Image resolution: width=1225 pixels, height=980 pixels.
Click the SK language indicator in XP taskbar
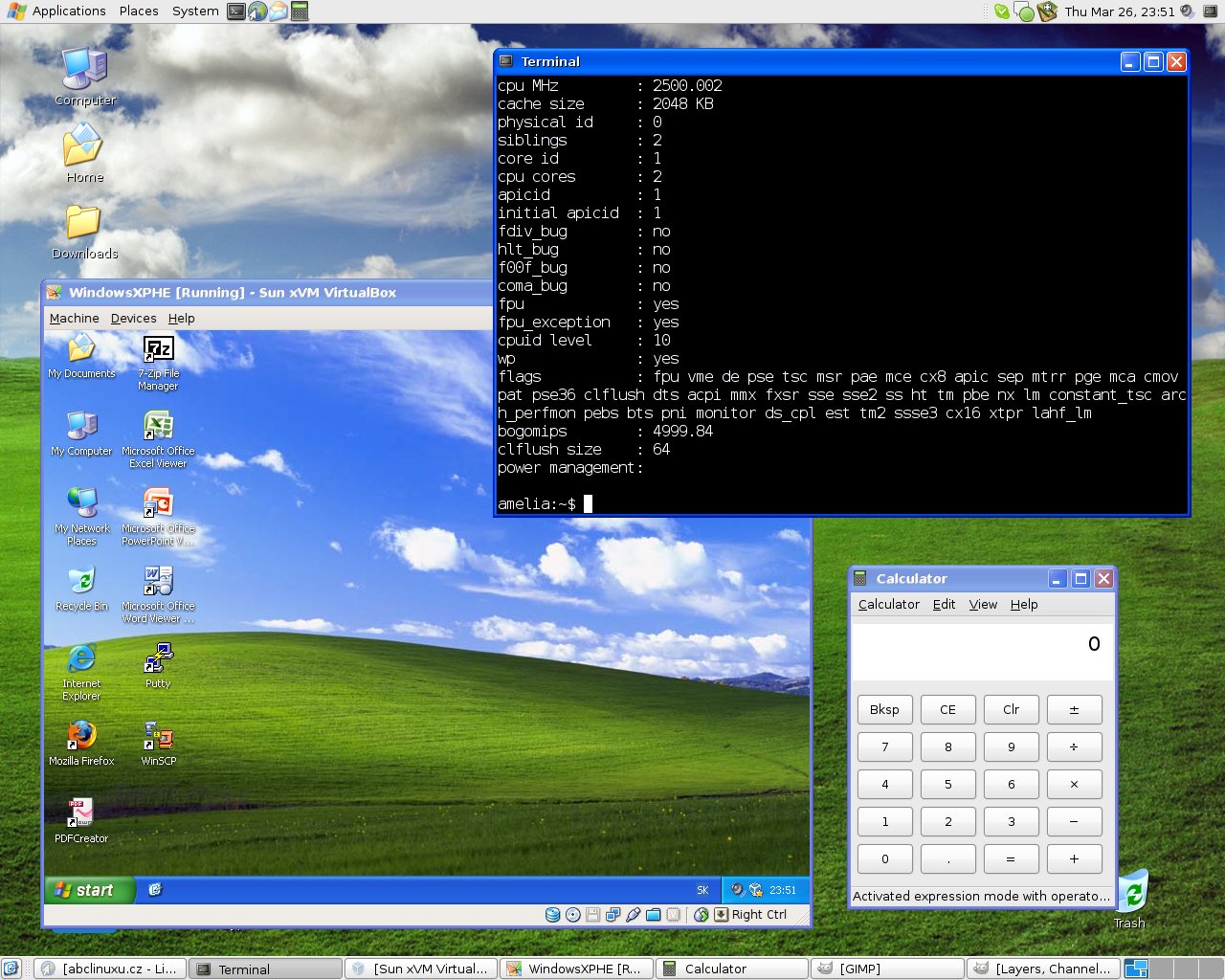[x=702, y=890]
